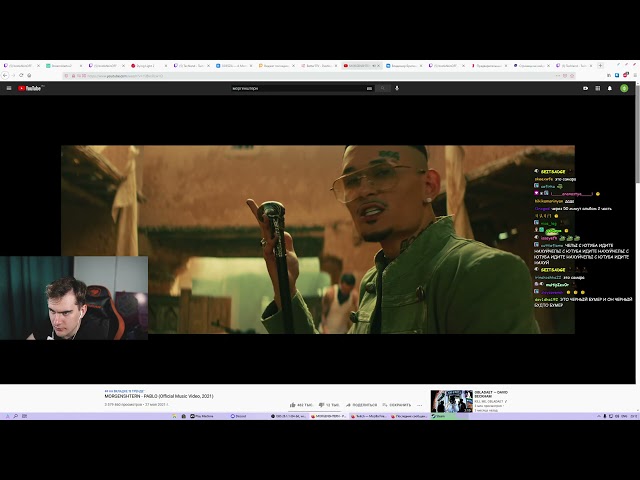This screenshot has height=480, width=640.
Task: Open OBLADAET recommended video thumbnail
Action: (x=451, y=401)
